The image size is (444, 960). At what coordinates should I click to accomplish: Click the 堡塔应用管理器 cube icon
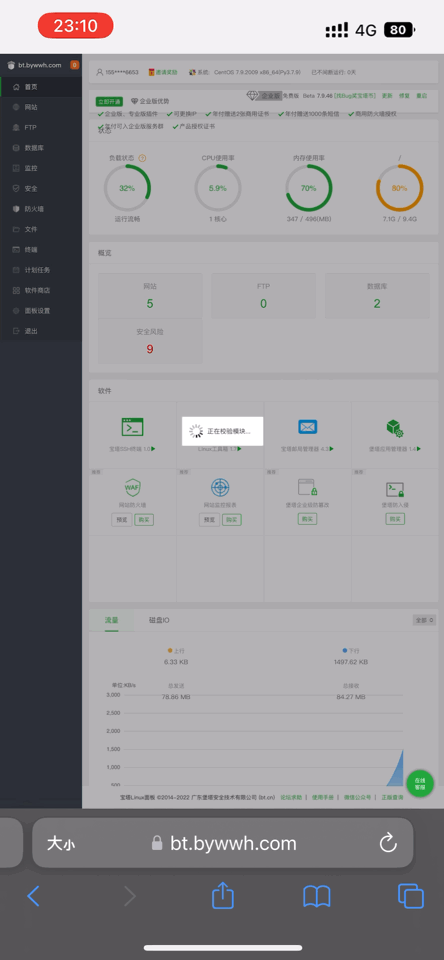click(394, 427)
